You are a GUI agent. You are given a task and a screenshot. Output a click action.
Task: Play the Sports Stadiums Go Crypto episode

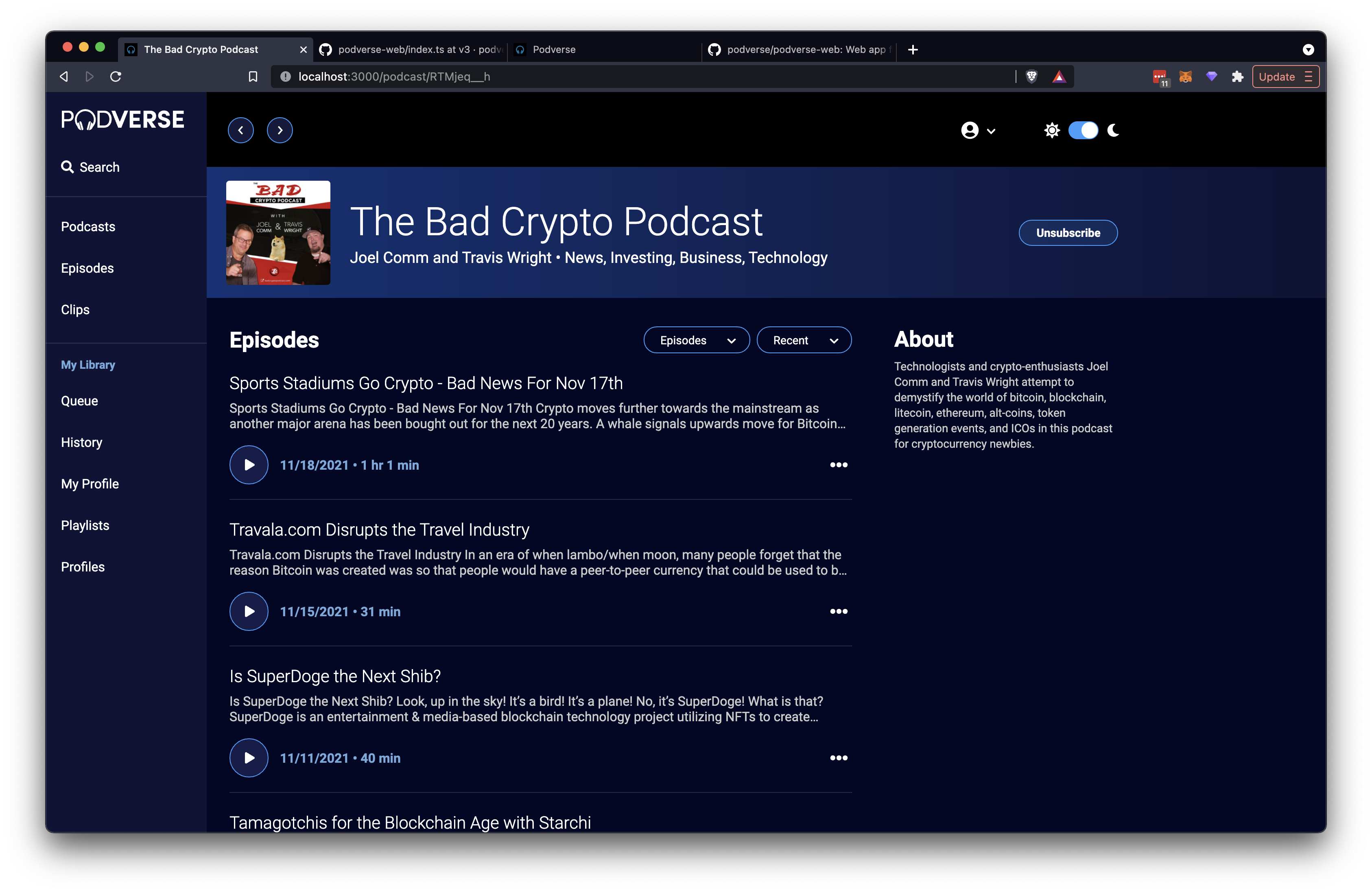click(249, 465)
